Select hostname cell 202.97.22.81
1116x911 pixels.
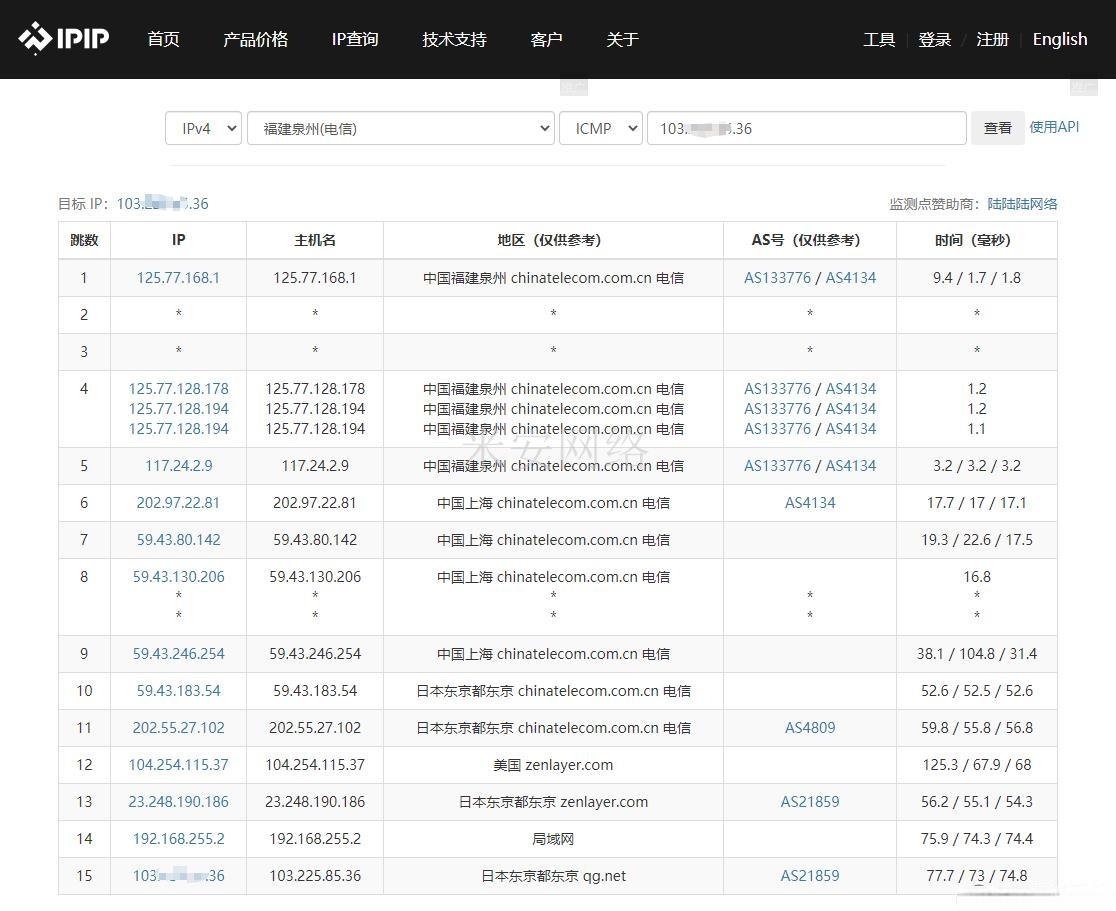(315, 502)
